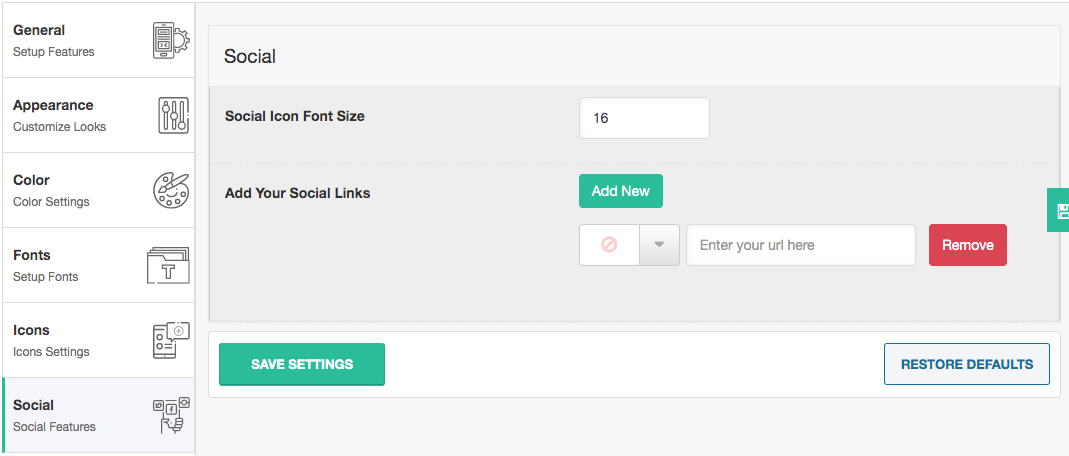Click the 'Enter your url here' field
The image size is (1069, 456).
coord(800,245)
